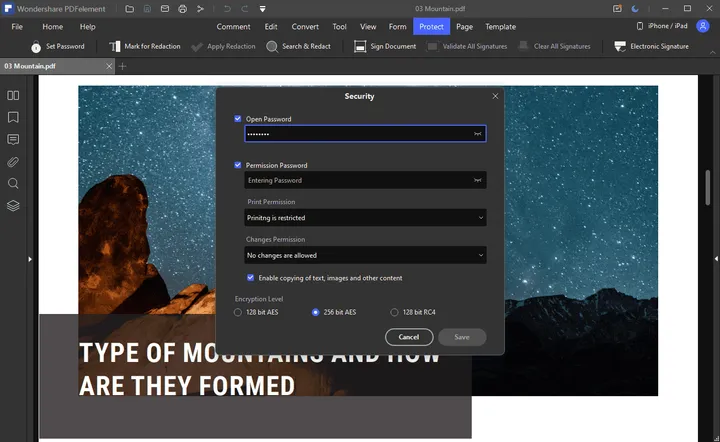Select 128 bit AES encryption
Screen dimensions: 720x442
click(238, 312)
